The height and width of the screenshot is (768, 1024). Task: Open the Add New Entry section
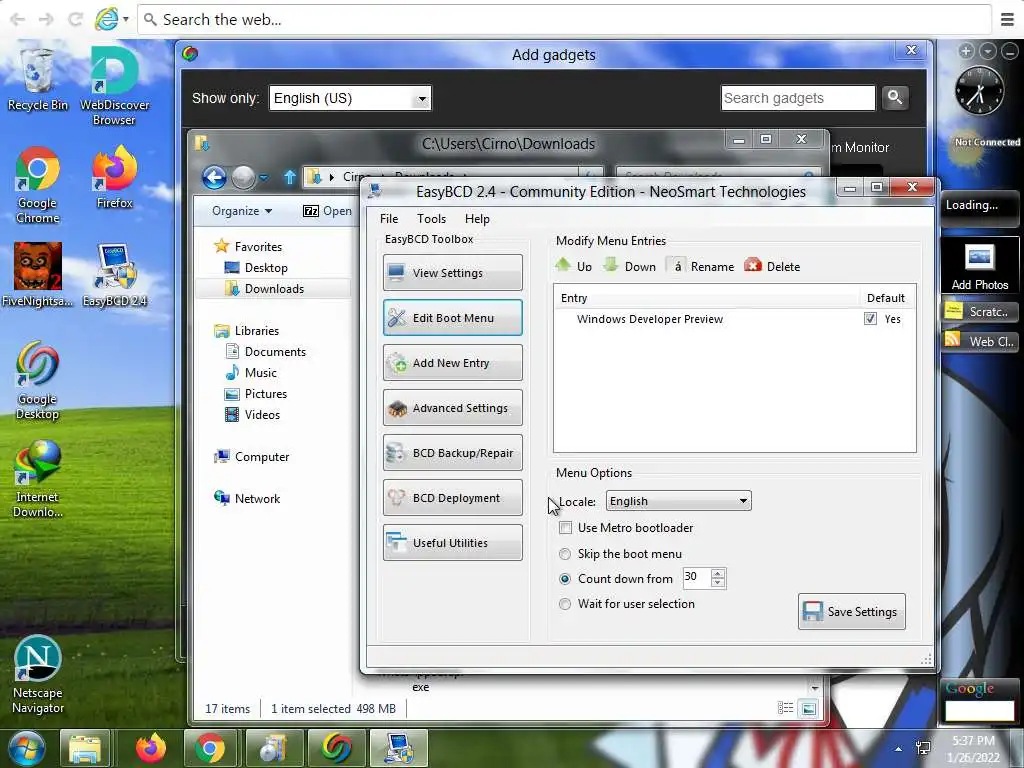pos(453,362)
